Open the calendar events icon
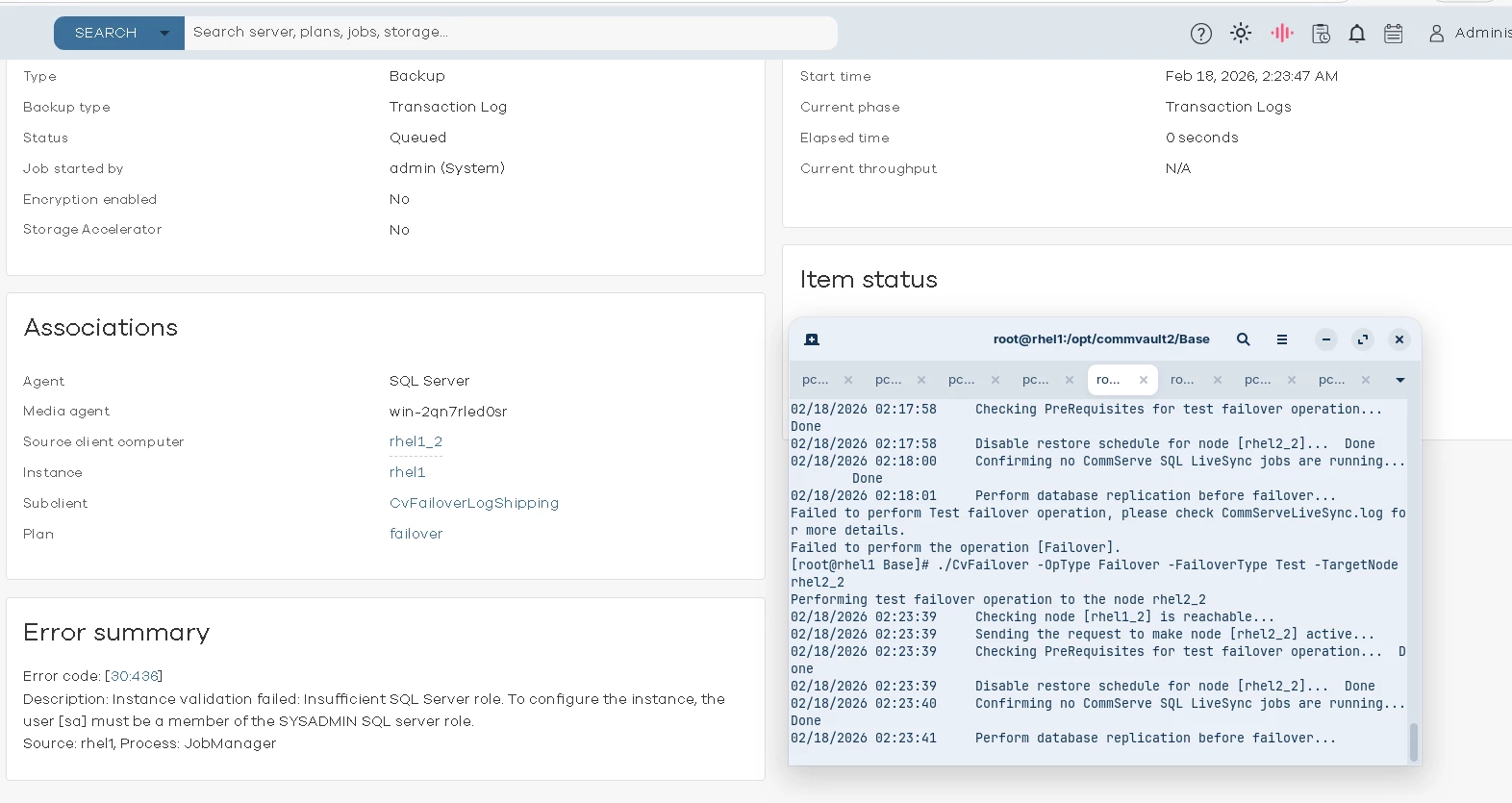The width and height of the screenshot is (1512, 803). coord(1393,34)
